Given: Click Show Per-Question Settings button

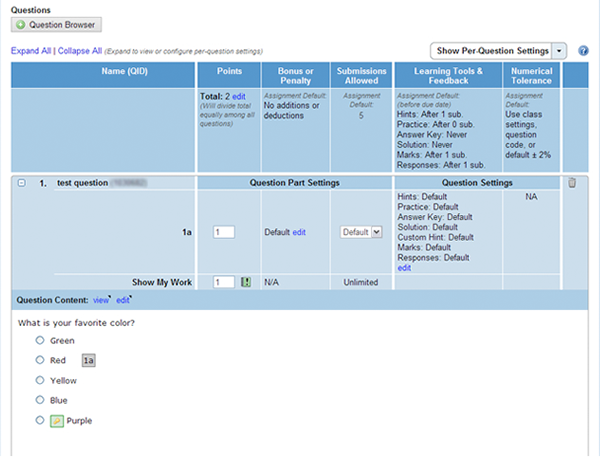Looking at the screenshot, I should [x=490, y=50].
